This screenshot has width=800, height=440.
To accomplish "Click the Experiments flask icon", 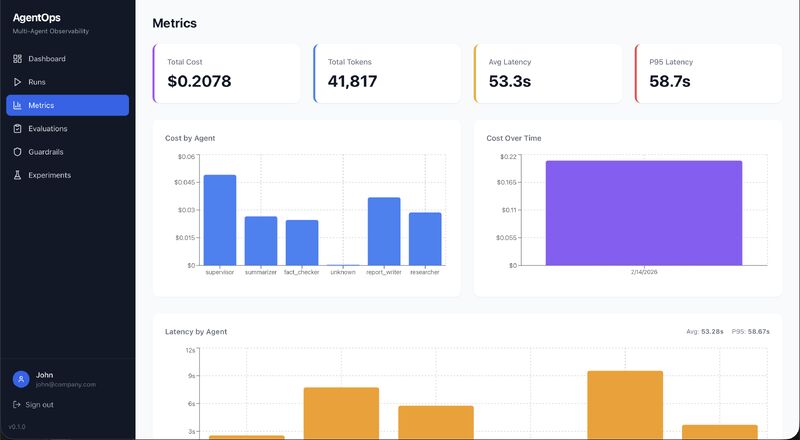I will pos(17,175).
